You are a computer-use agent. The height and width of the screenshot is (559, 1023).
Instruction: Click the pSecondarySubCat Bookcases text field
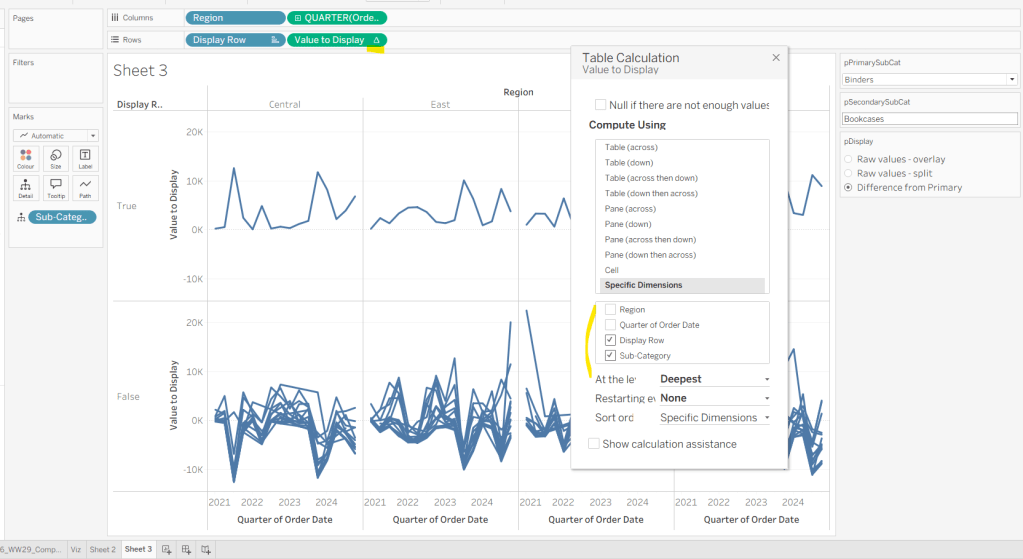tap(929, 119)
